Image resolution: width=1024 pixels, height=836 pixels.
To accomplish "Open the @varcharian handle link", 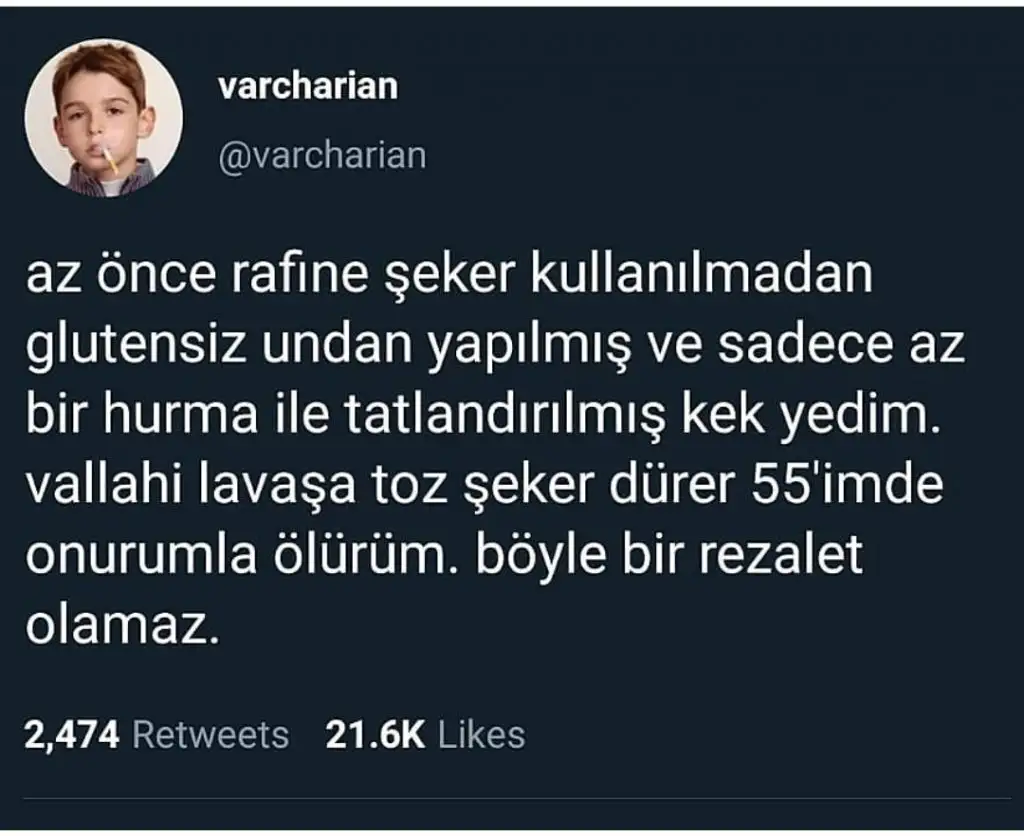I will (x=323, y=156).
